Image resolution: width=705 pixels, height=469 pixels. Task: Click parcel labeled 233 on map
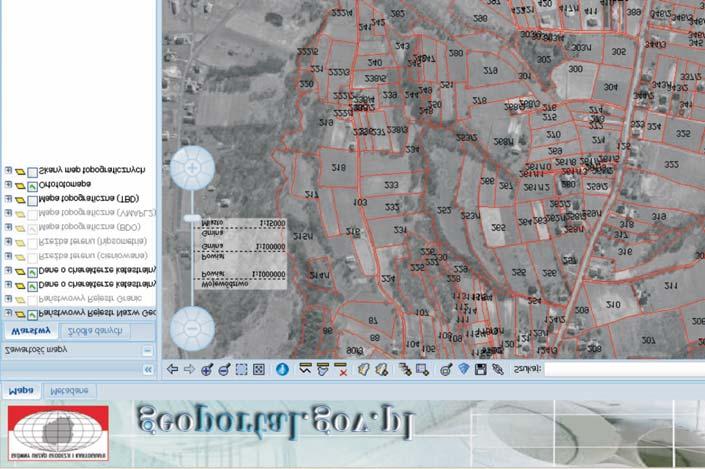pyautogui.click(x=391, y=185)
